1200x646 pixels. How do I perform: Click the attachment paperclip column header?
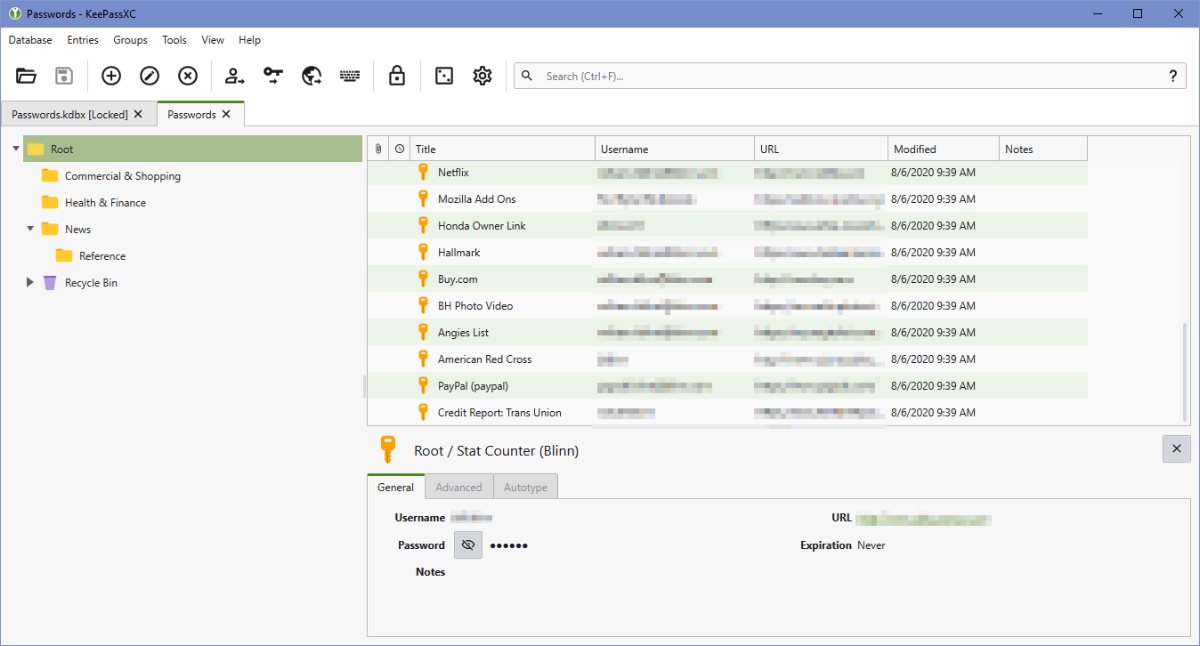click(x=378, y=149)
